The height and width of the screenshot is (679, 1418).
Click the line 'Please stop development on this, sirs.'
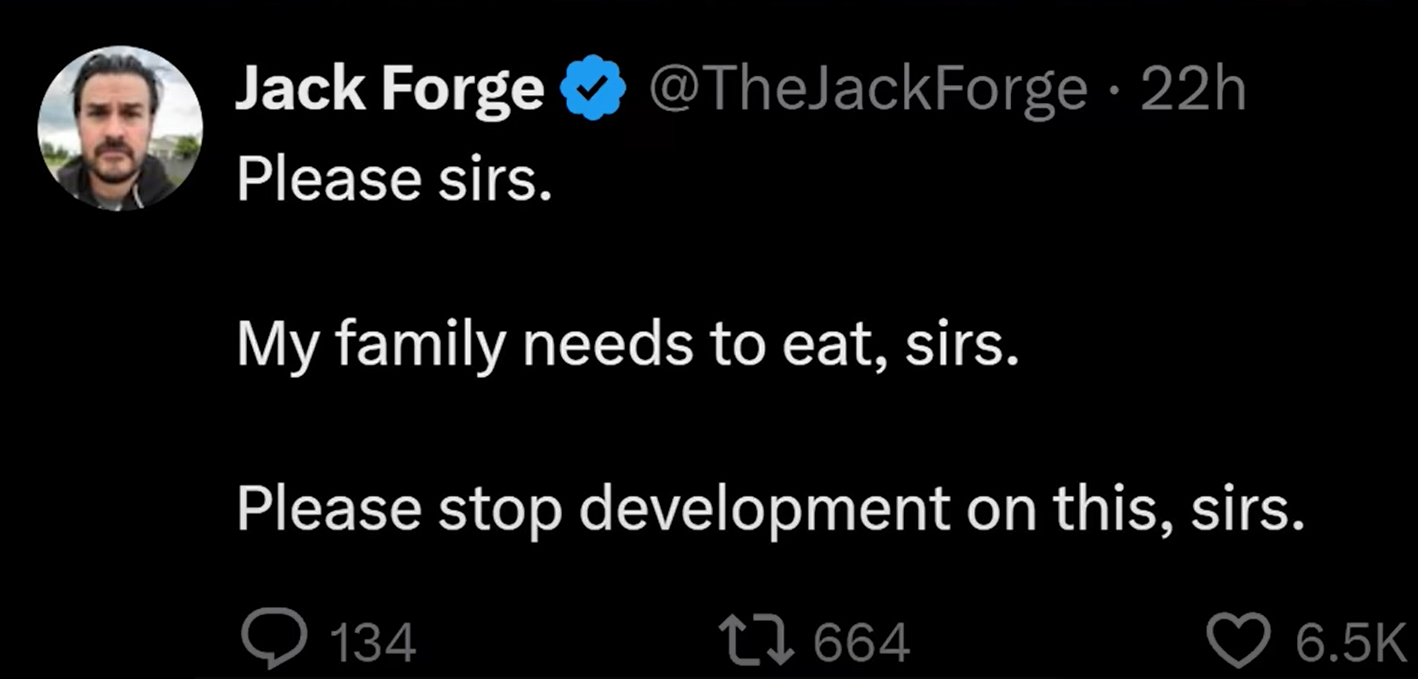point(771,511)
